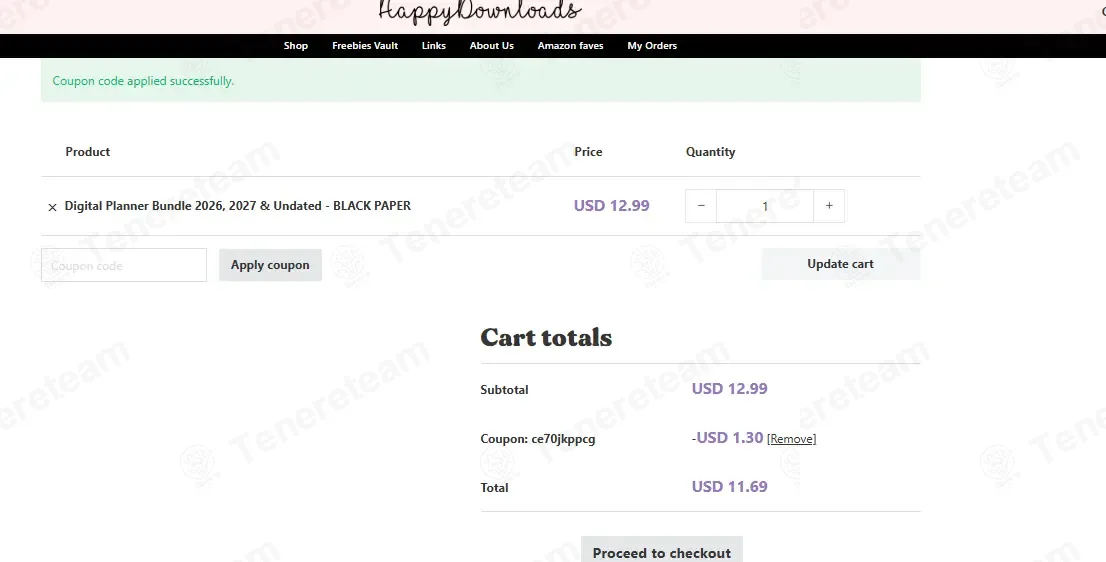Click the 'Subtotal' label in totals
This screenshot has width=1106, height=562.
pyautogui.click(x=504, y=389)
